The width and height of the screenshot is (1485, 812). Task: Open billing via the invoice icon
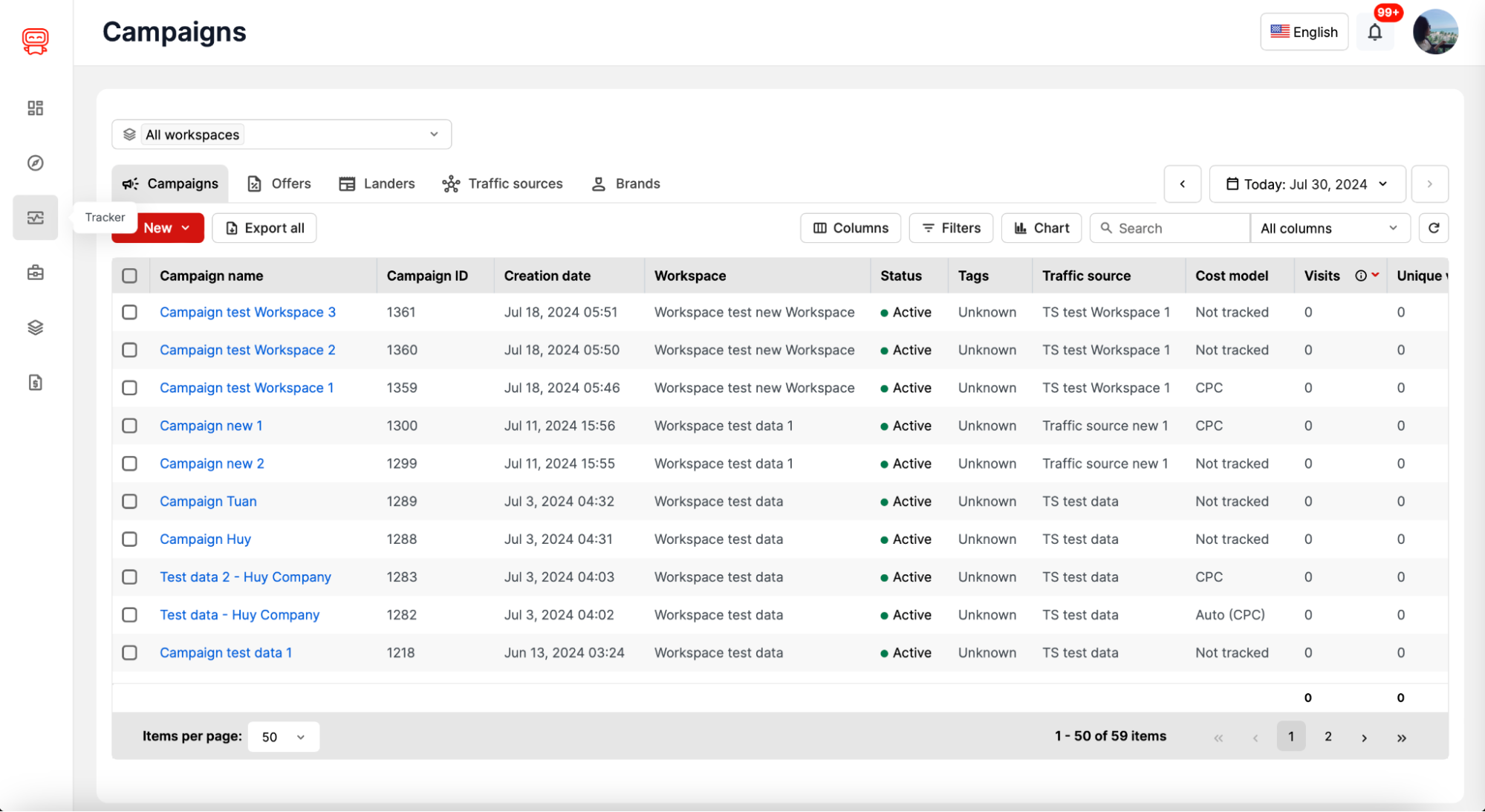[x=34, y=382]
